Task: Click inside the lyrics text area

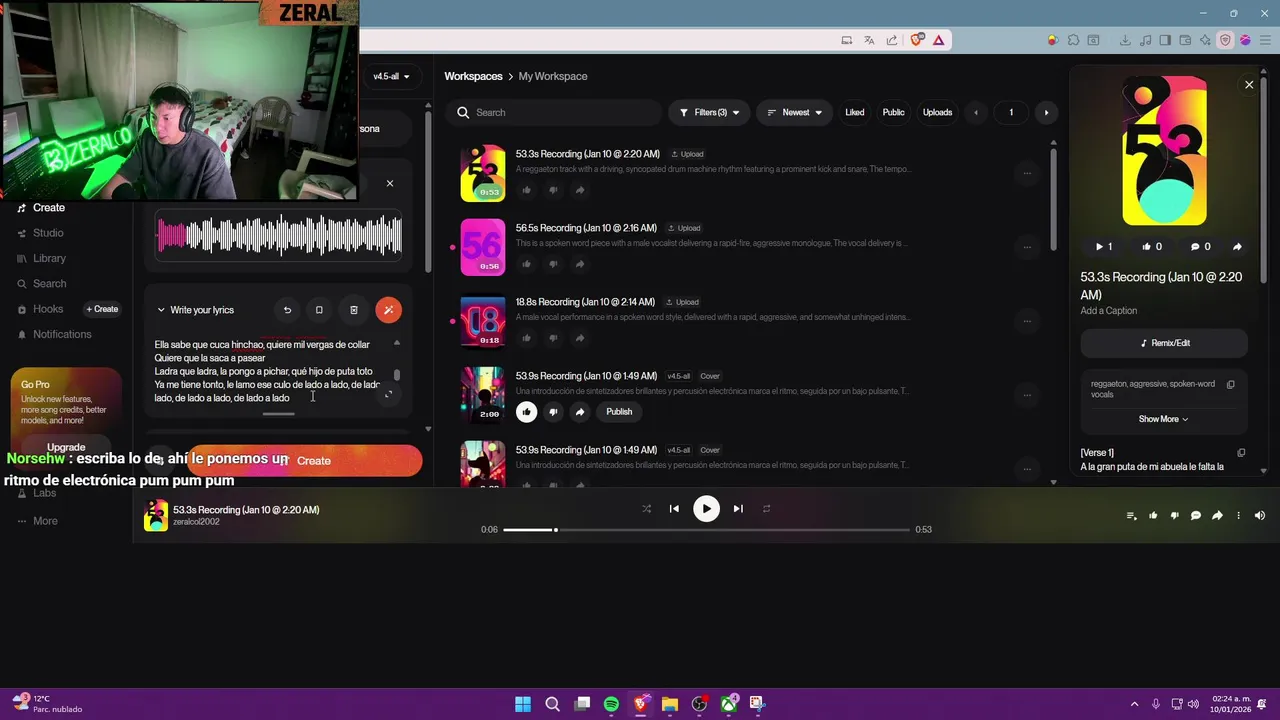Action: pyautogui.click(x=268, y=371)
